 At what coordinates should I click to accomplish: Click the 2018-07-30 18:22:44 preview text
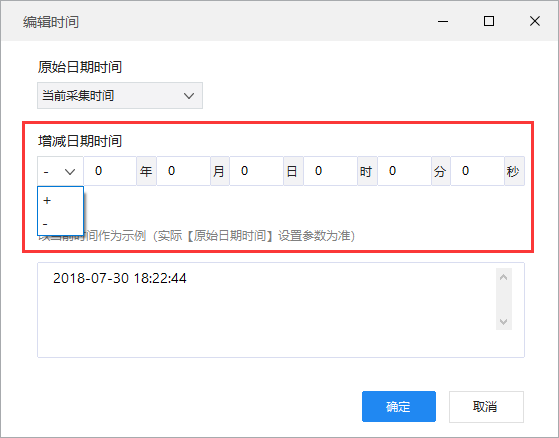[x=120, y=278]
